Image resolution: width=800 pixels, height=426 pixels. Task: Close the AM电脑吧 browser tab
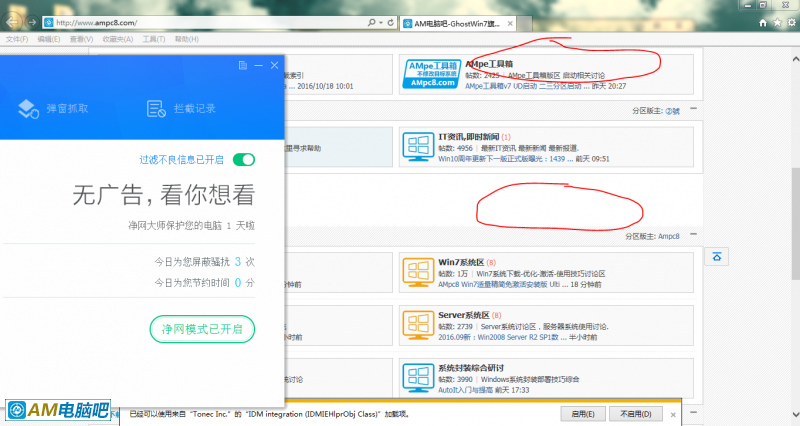tap(510, 23)
